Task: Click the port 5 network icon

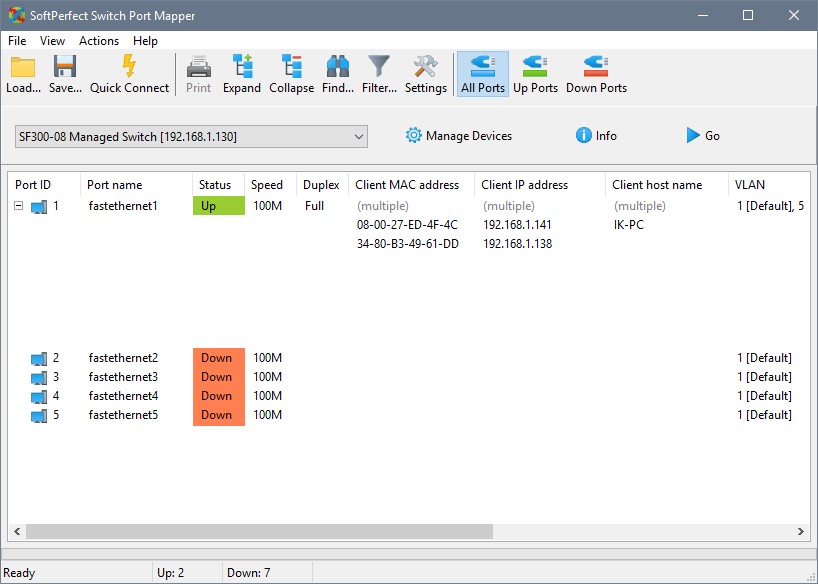Action: click(x=39, y=415)
